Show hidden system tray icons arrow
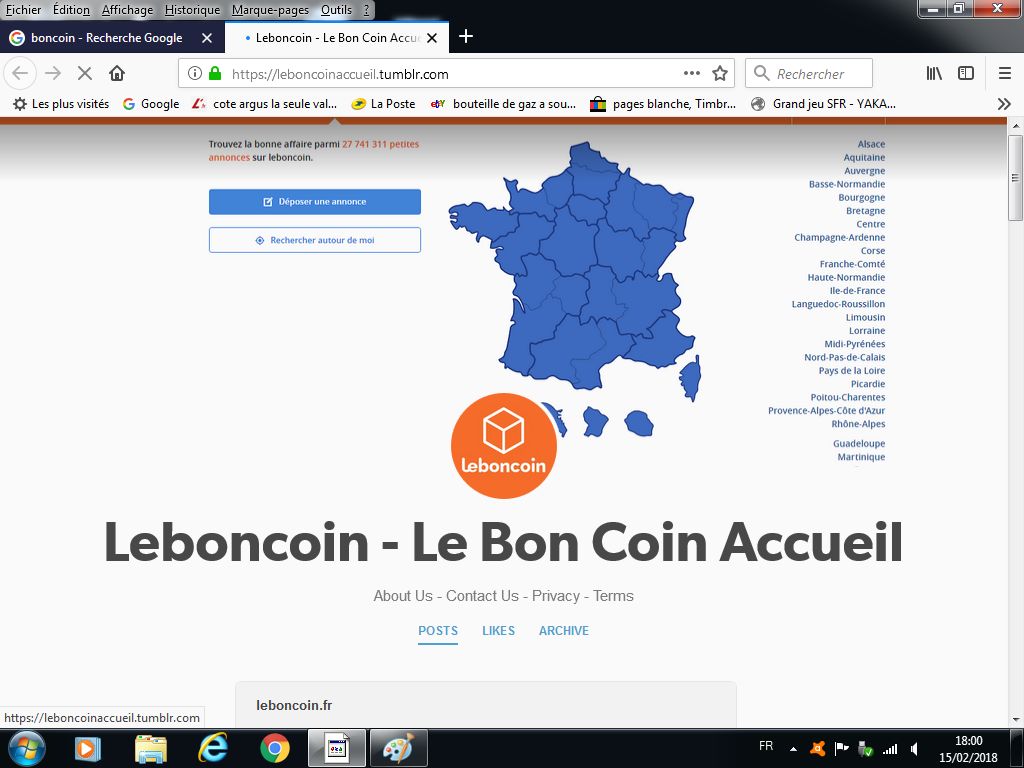Screen dimensions: 1024x768 [x=793, y=749]
